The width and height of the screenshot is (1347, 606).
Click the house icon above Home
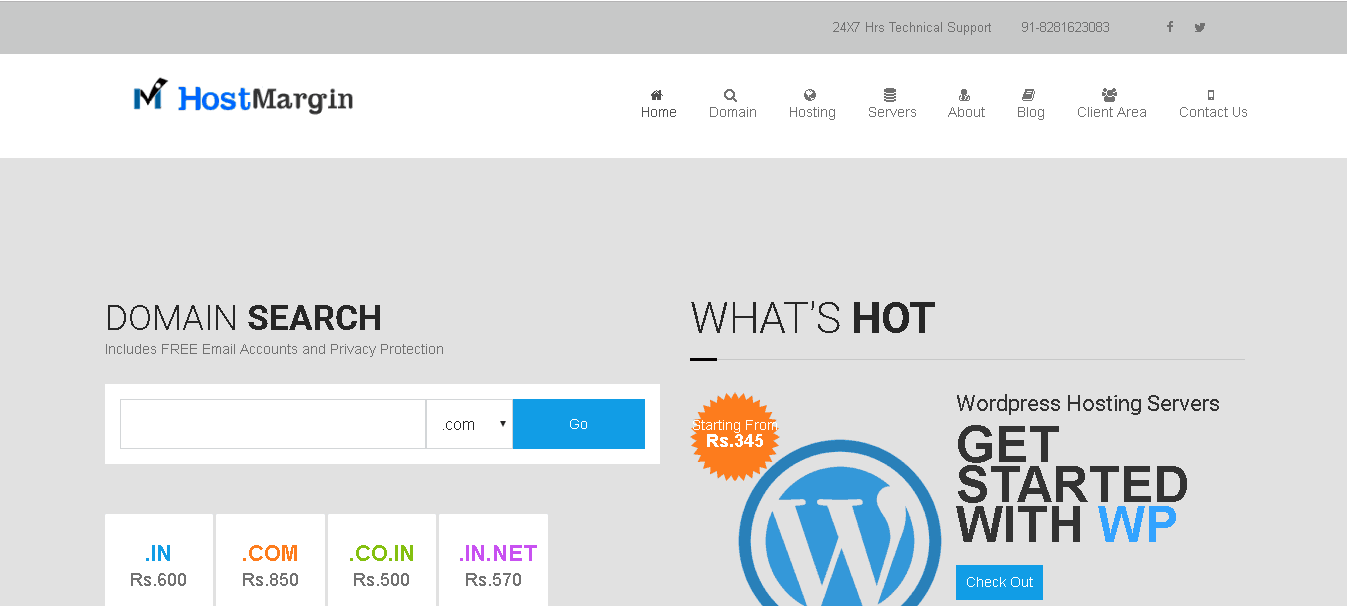657,95
